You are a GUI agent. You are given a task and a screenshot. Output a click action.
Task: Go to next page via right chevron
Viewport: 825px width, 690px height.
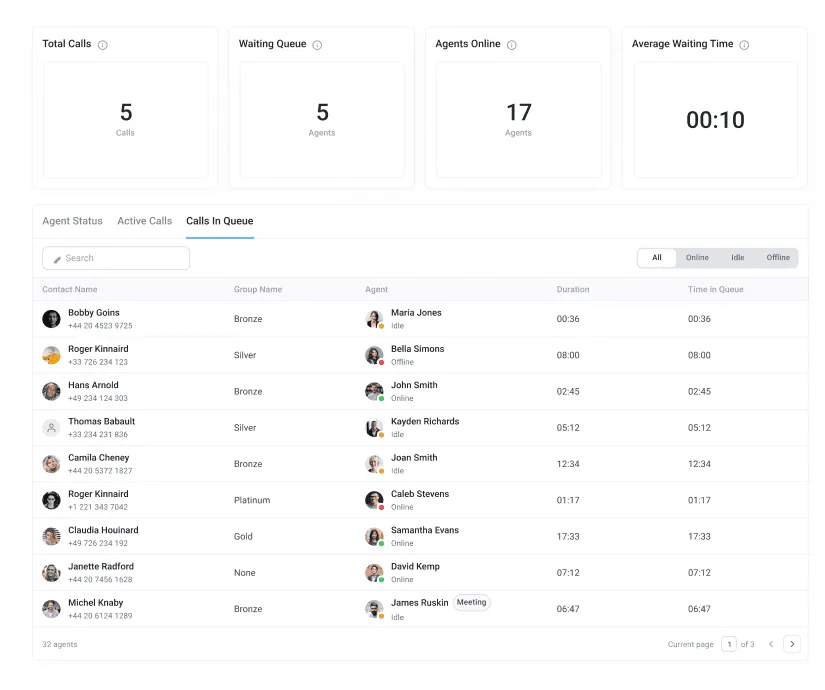[793, 644]
